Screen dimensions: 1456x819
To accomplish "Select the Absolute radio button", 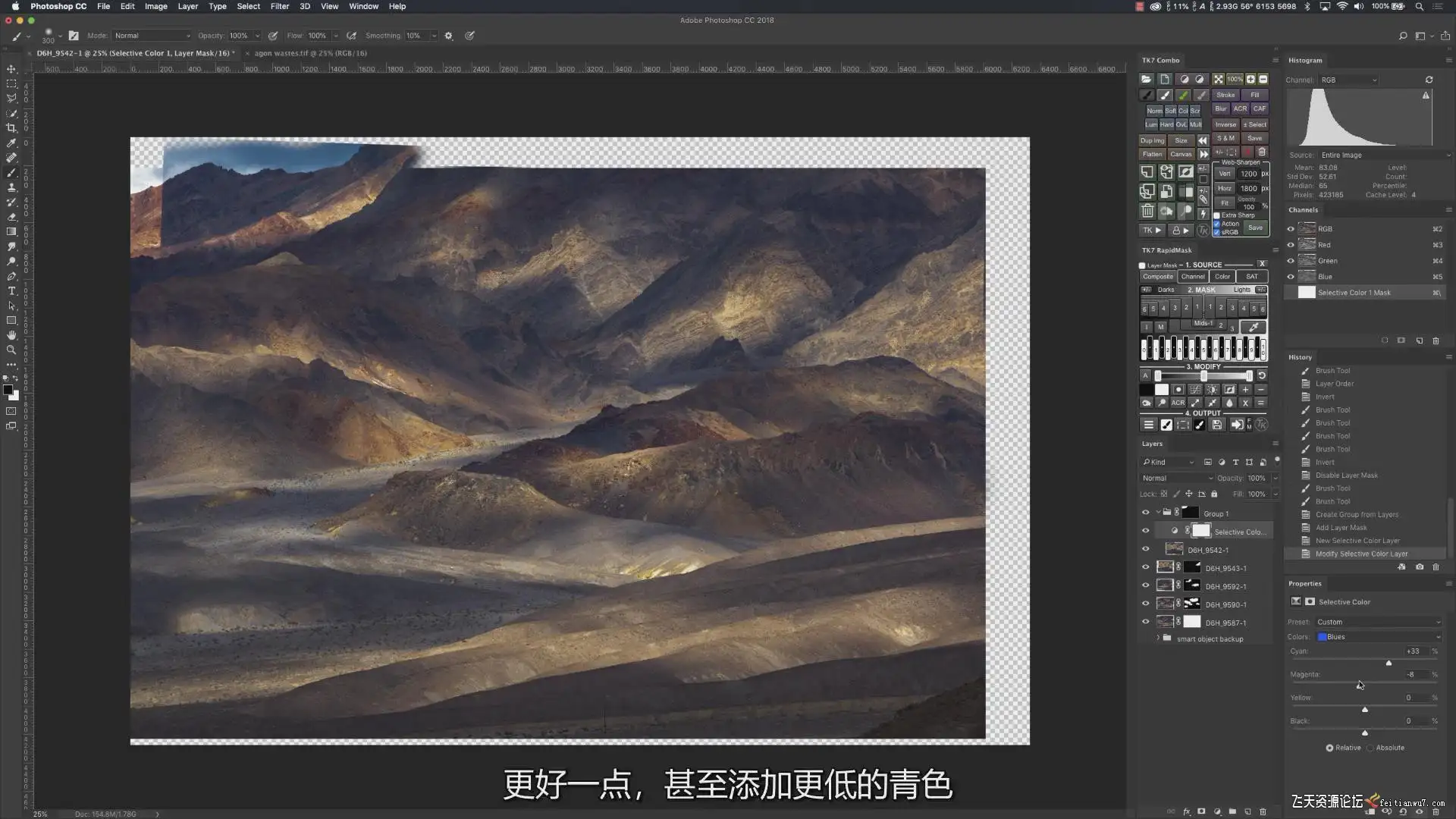I will pyautogui.click(x=1370, y=748).
